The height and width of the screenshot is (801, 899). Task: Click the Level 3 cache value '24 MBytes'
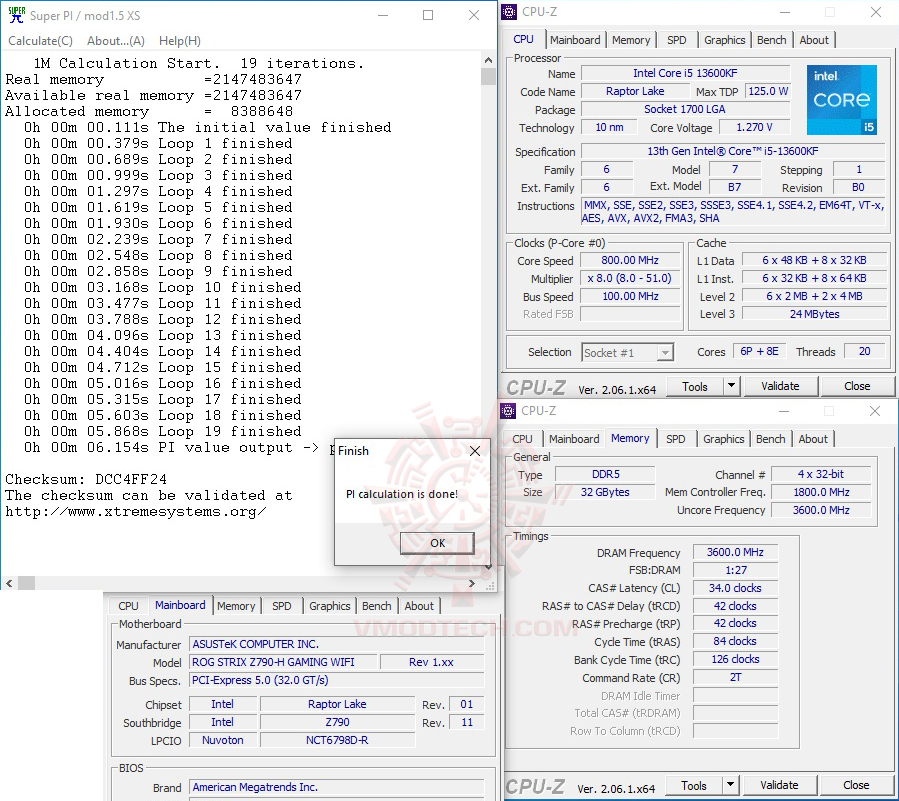[814, 314]
